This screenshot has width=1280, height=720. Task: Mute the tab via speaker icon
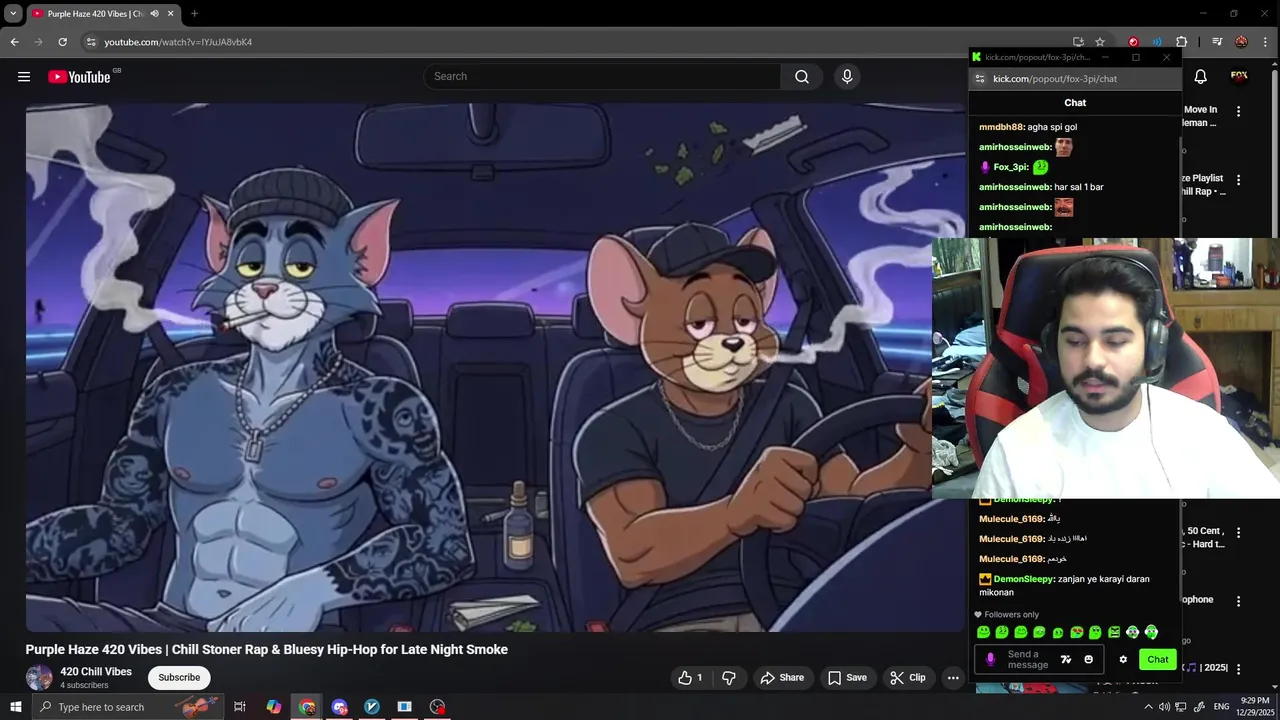tap(154, 14)
